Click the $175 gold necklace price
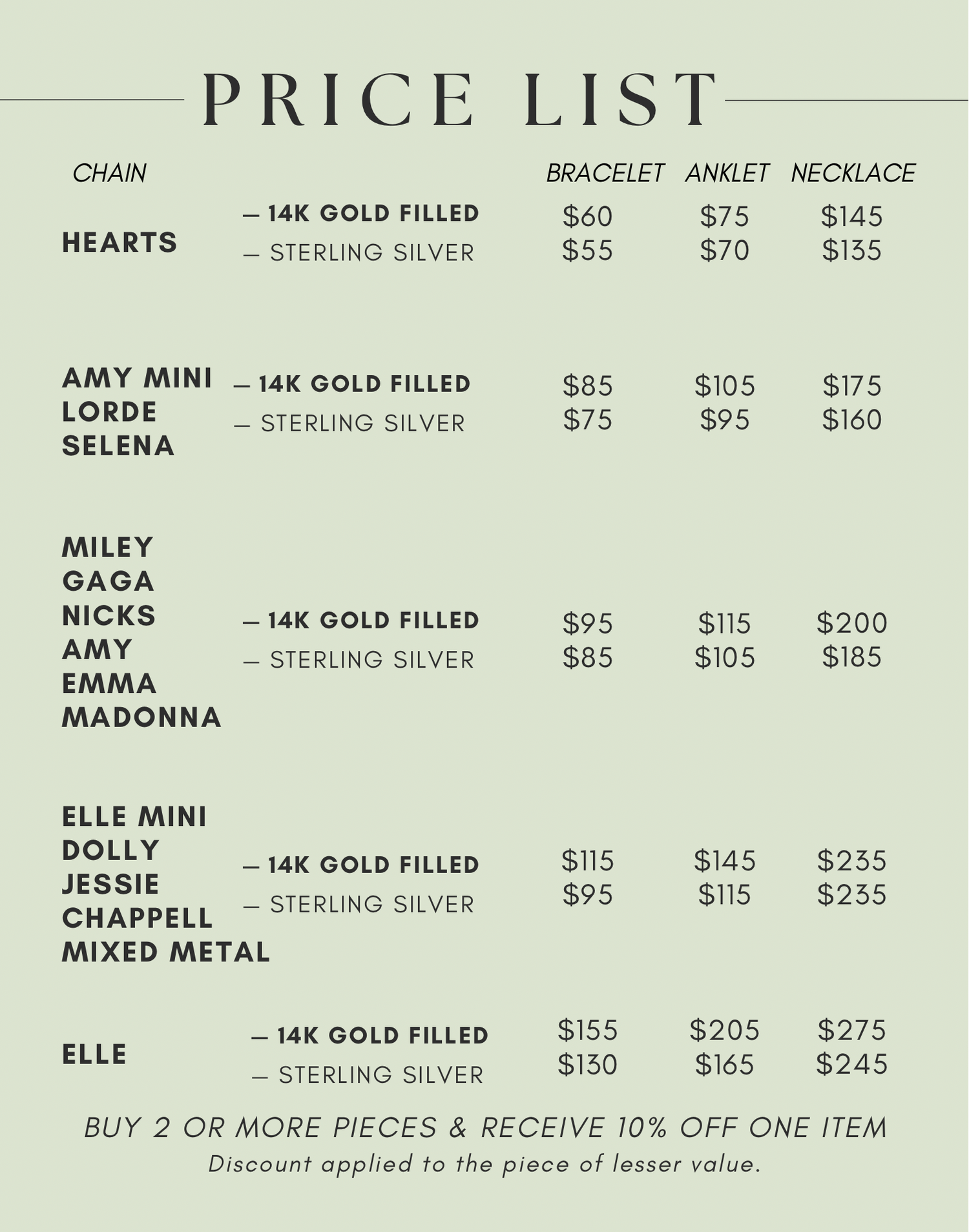969x1232 pixels. click(851, 386)
